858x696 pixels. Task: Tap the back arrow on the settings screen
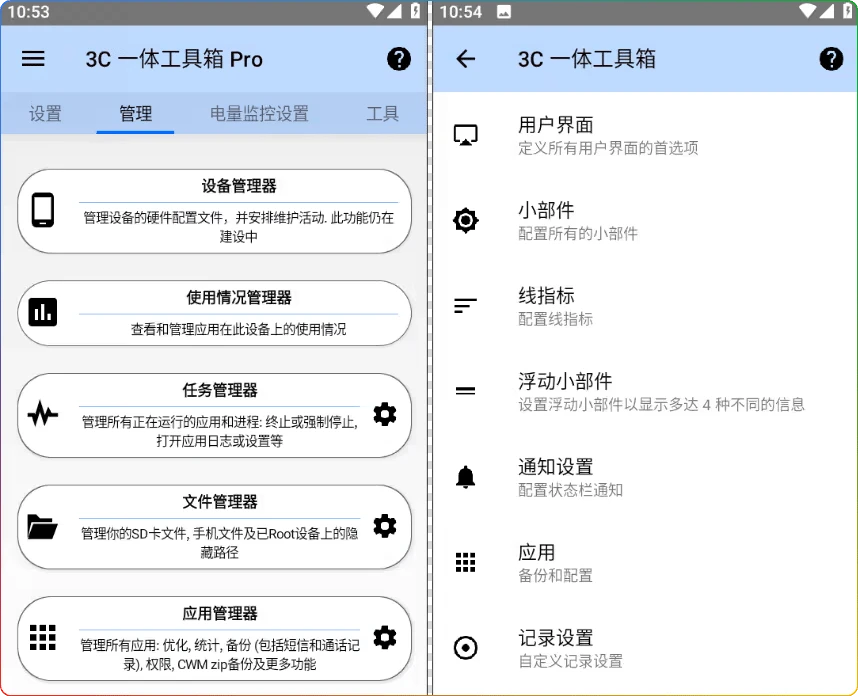(x=464, y=59)
